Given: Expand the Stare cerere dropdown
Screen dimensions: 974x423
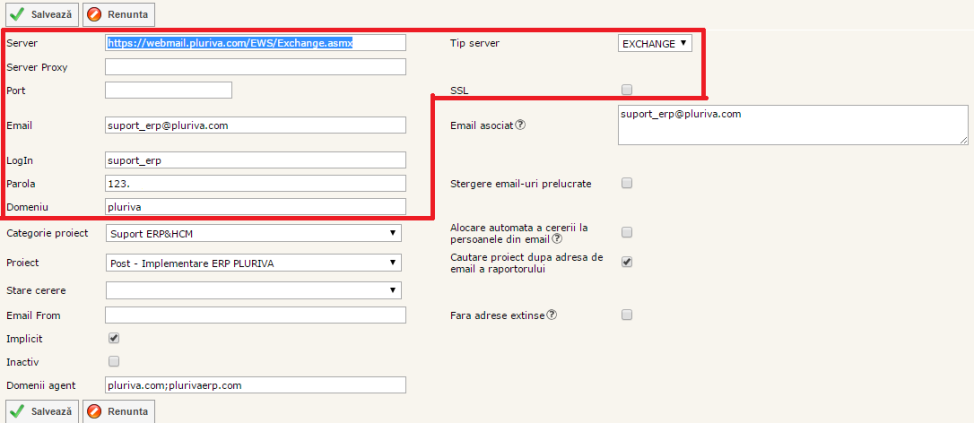Looking at the screenshot, I should [253, 290].
